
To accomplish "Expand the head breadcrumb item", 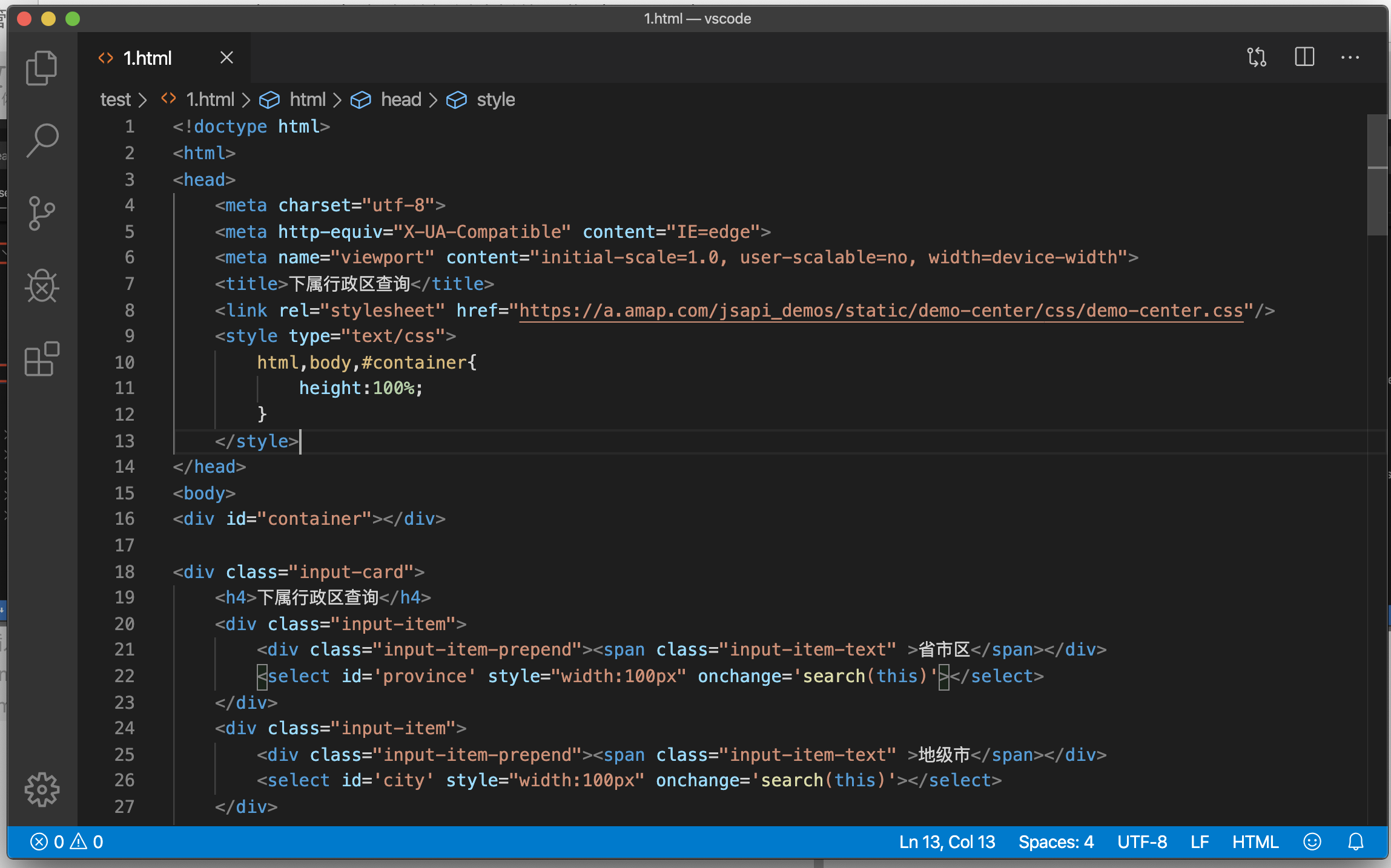I will 401,99.
